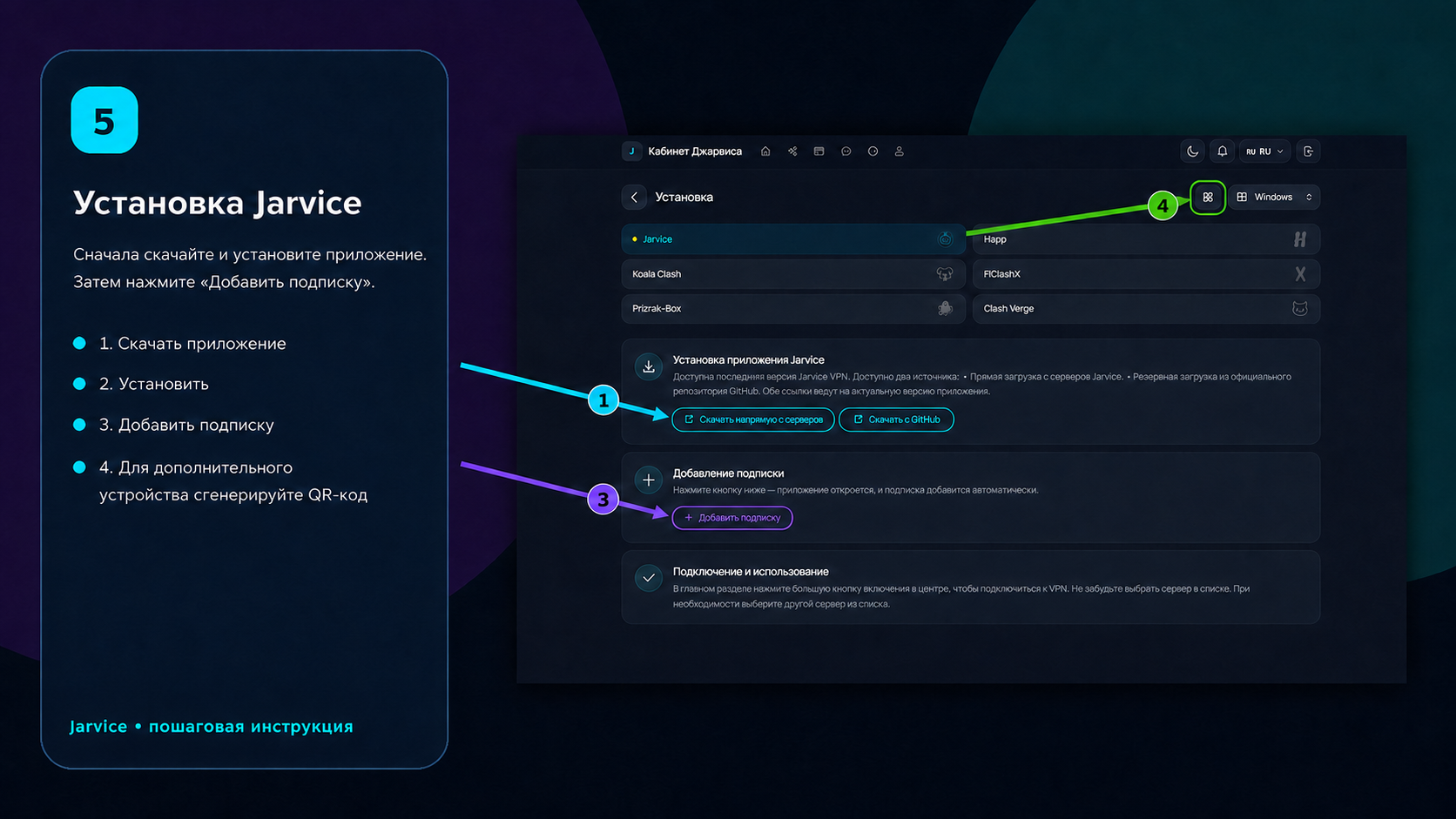Select the Koala Clash app tile

793,274
